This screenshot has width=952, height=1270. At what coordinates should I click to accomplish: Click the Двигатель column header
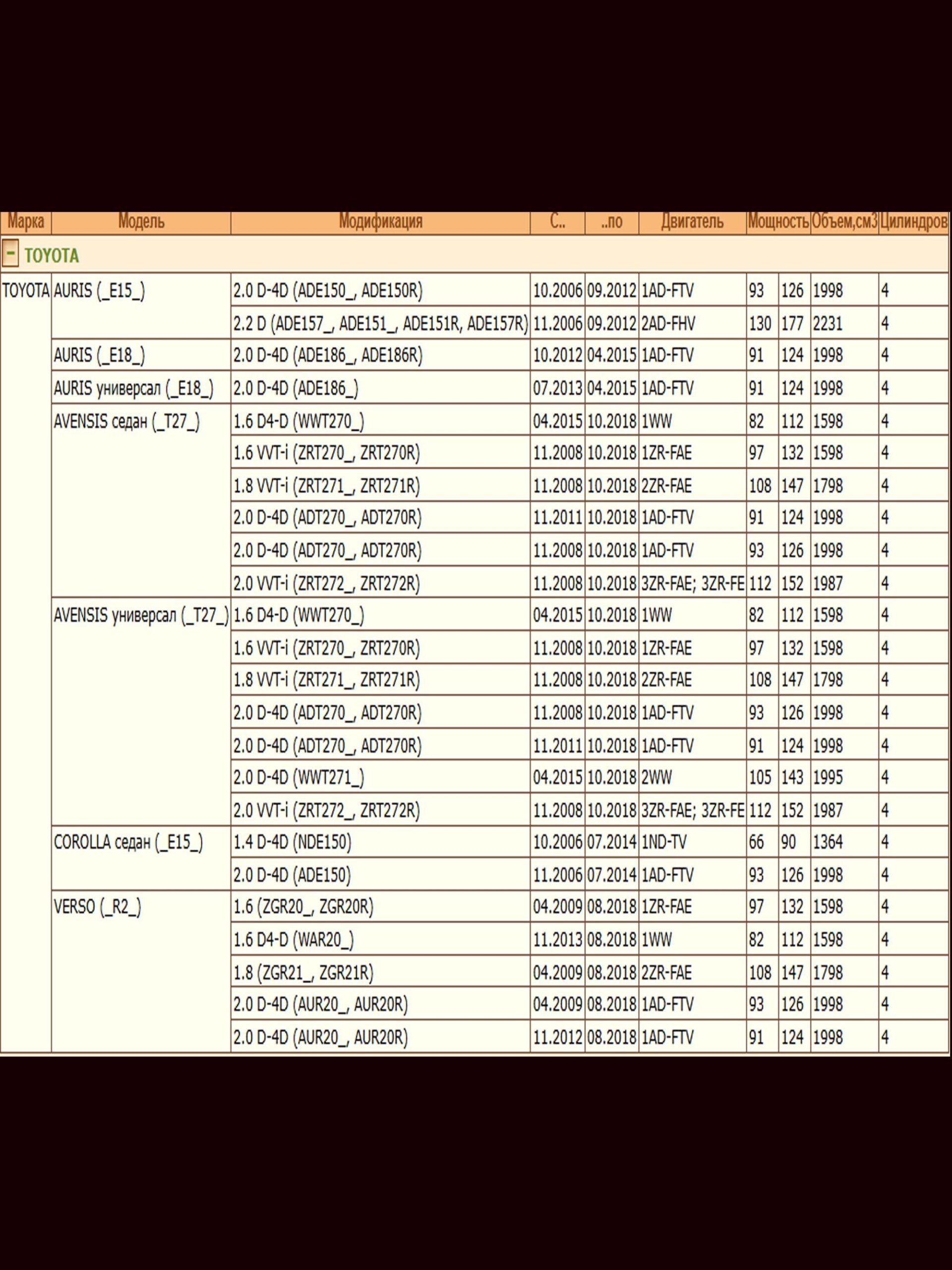tap(692, 222)
